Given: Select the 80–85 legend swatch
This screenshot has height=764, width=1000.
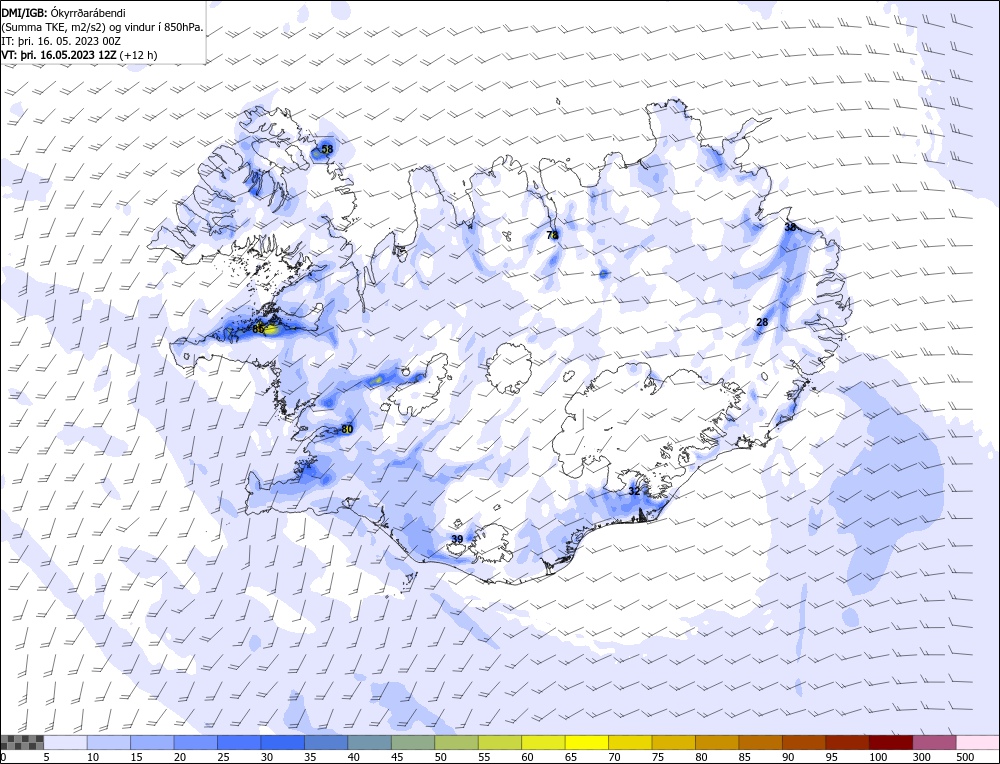Looking at the screenshot, I should [717, 742].
